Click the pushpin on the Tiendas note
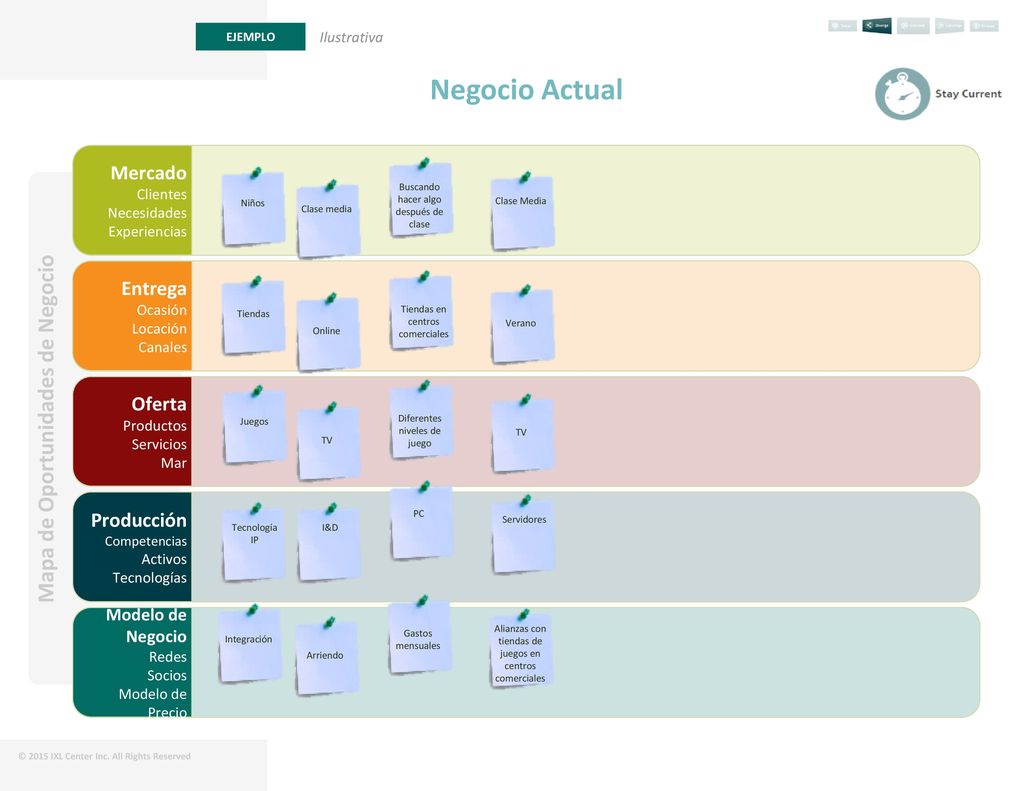 255,282
